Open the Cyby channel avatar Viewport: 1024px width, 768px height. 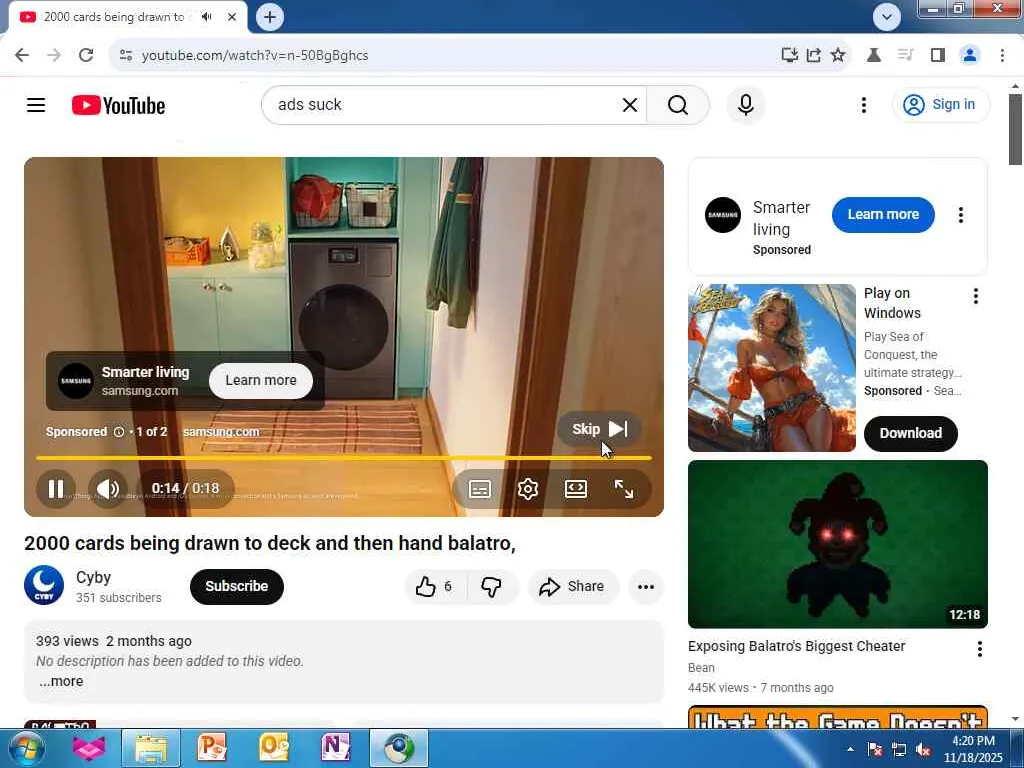pyautogui.click(x=44, y=585)
